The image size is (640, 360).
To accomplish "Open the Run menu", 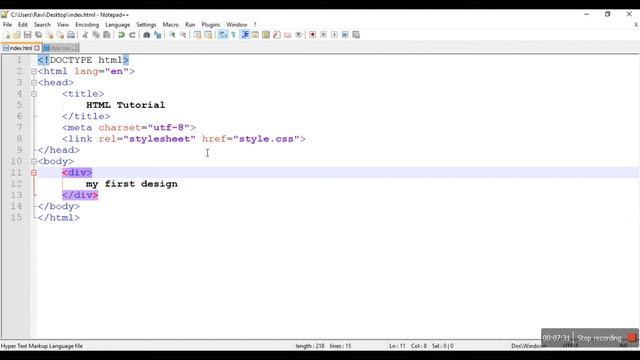I will pos(190,25).
